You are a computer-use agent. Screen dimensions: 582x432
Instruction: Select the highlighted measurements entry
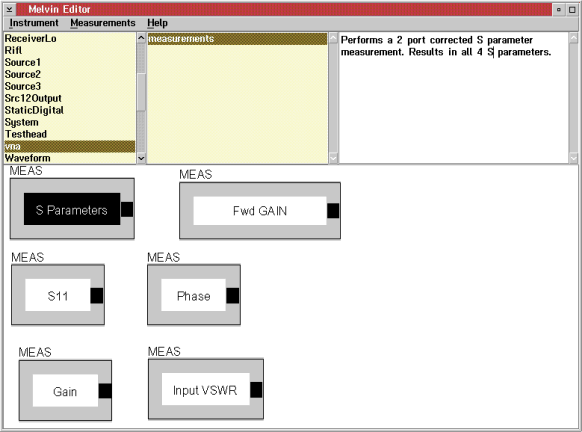coord(237,39)
